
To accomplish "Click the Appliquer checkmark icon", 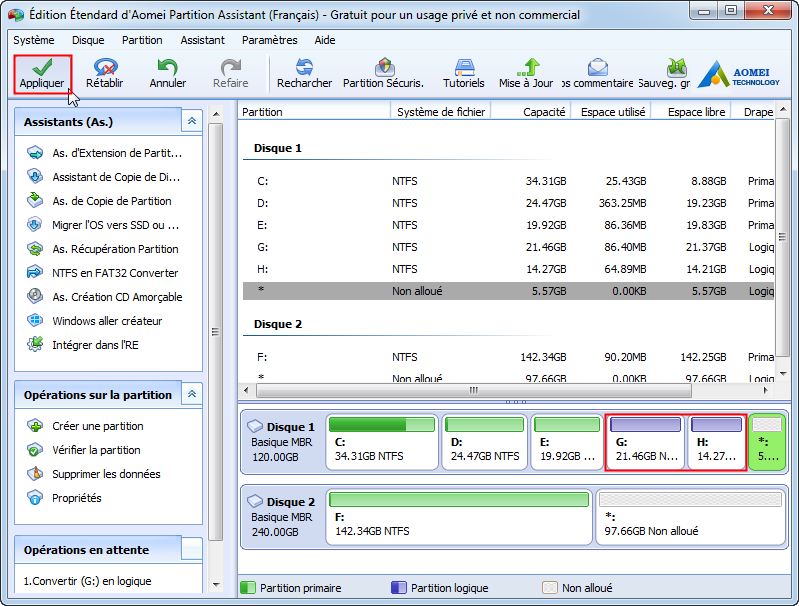I will pos(42,67).
